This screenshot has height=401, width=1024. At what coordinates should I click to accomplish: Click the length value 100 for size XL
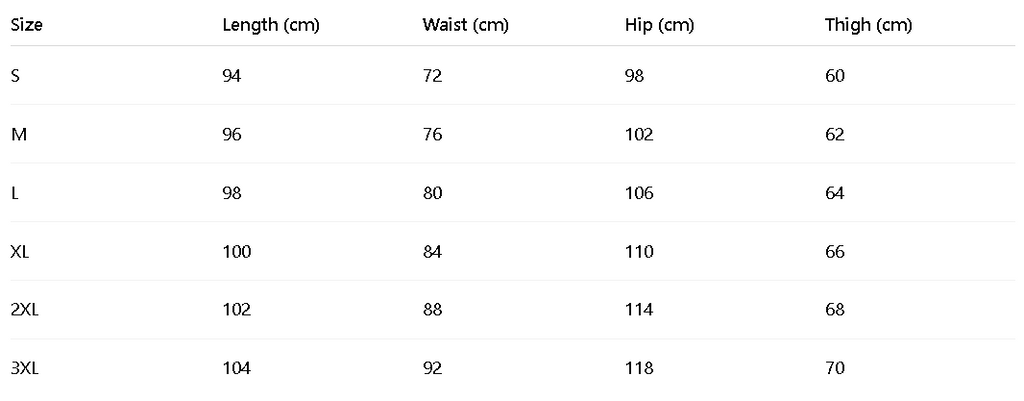coord(236,252)
